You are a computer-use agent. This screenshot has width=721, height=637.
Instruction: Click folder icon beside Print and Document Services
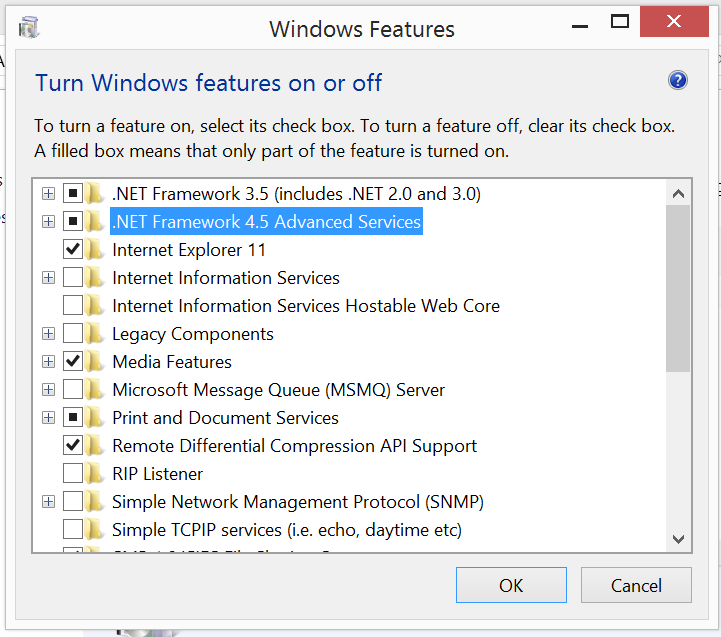click(95, 418)
